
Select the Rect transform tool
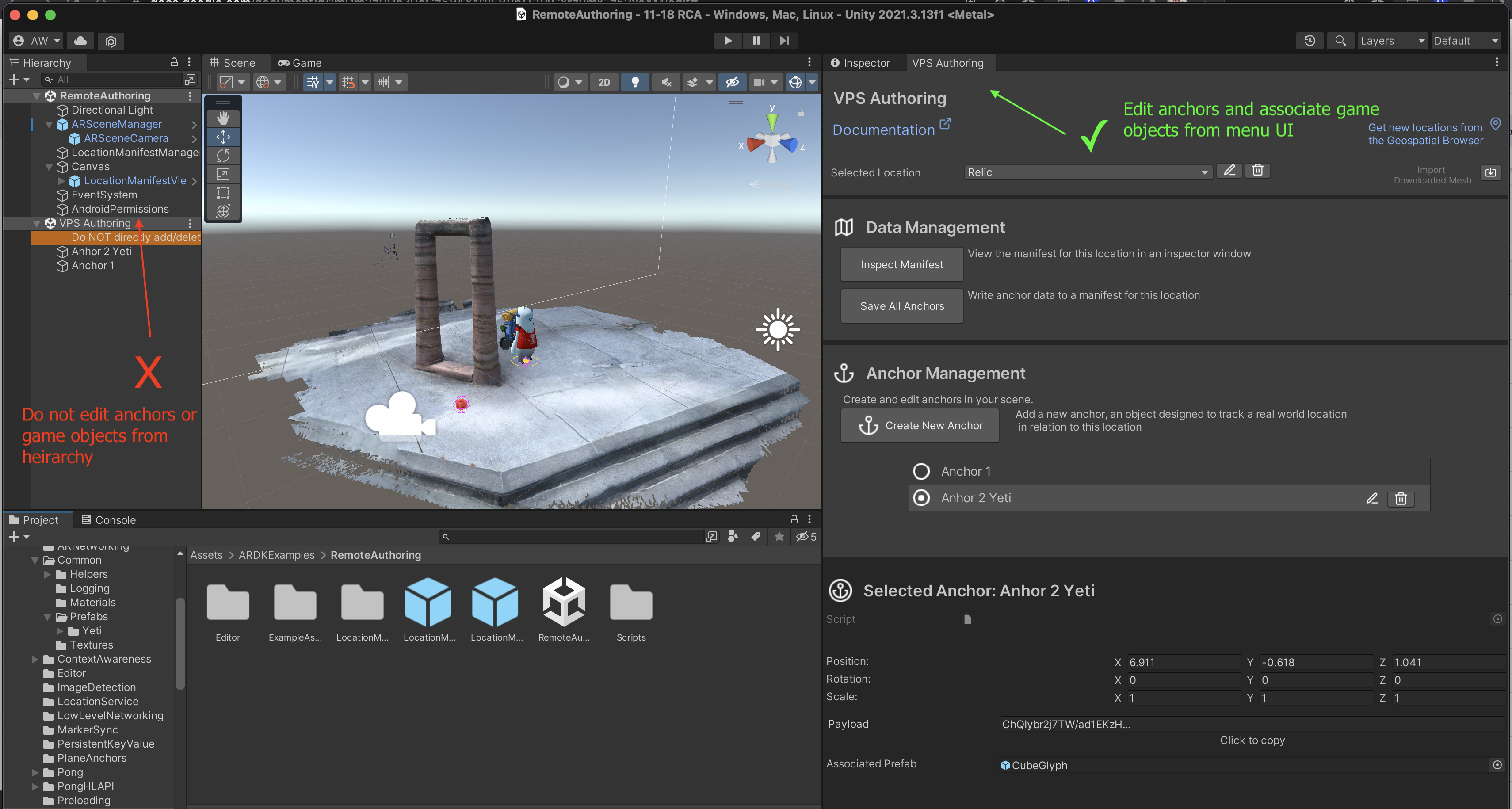[x=223, y=193]
